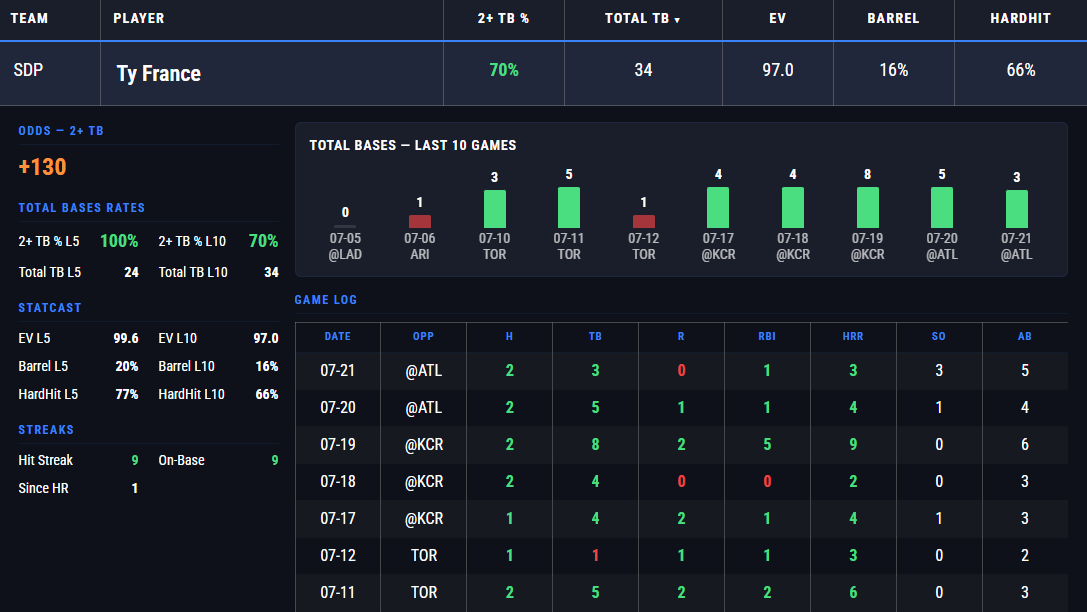The image size is (1087, 612).
Task: Click the H game log header
Action: [510, 336]
